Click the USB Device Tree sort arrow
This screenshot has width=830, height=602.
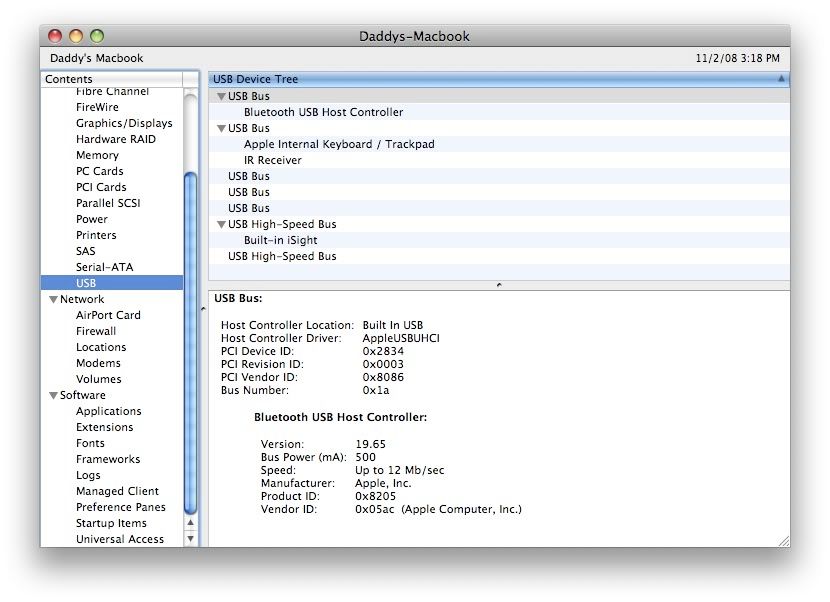point(781,79)
